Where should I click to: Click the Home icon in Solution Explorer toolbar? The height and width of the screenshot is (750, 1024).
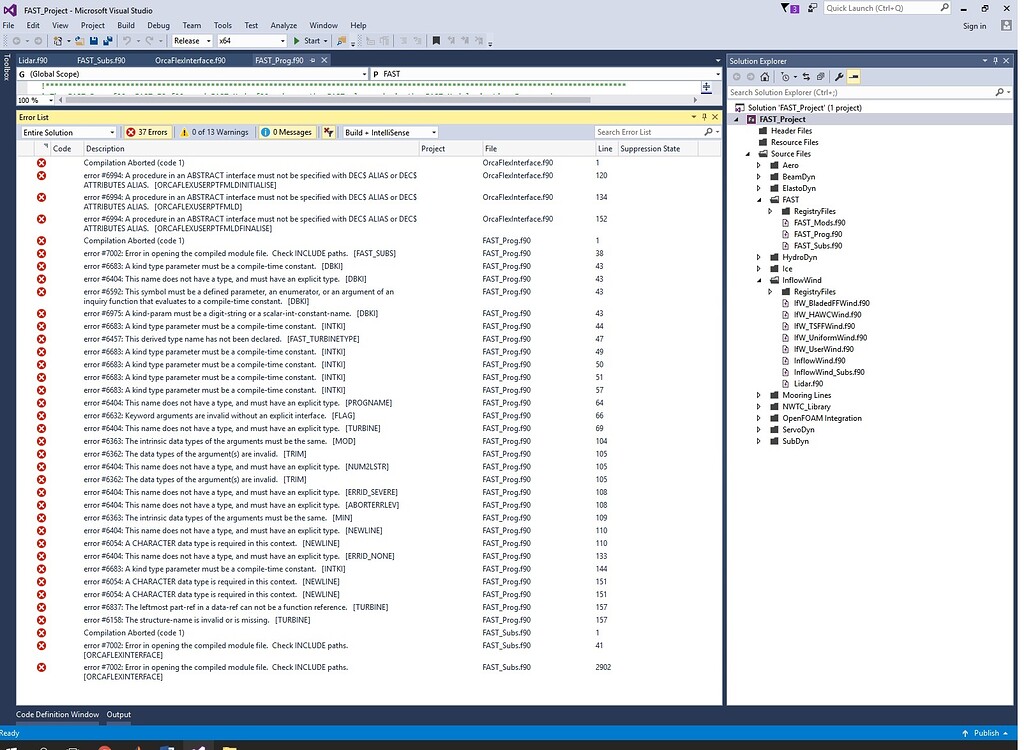pyautogui.click(x=764, y=77)
